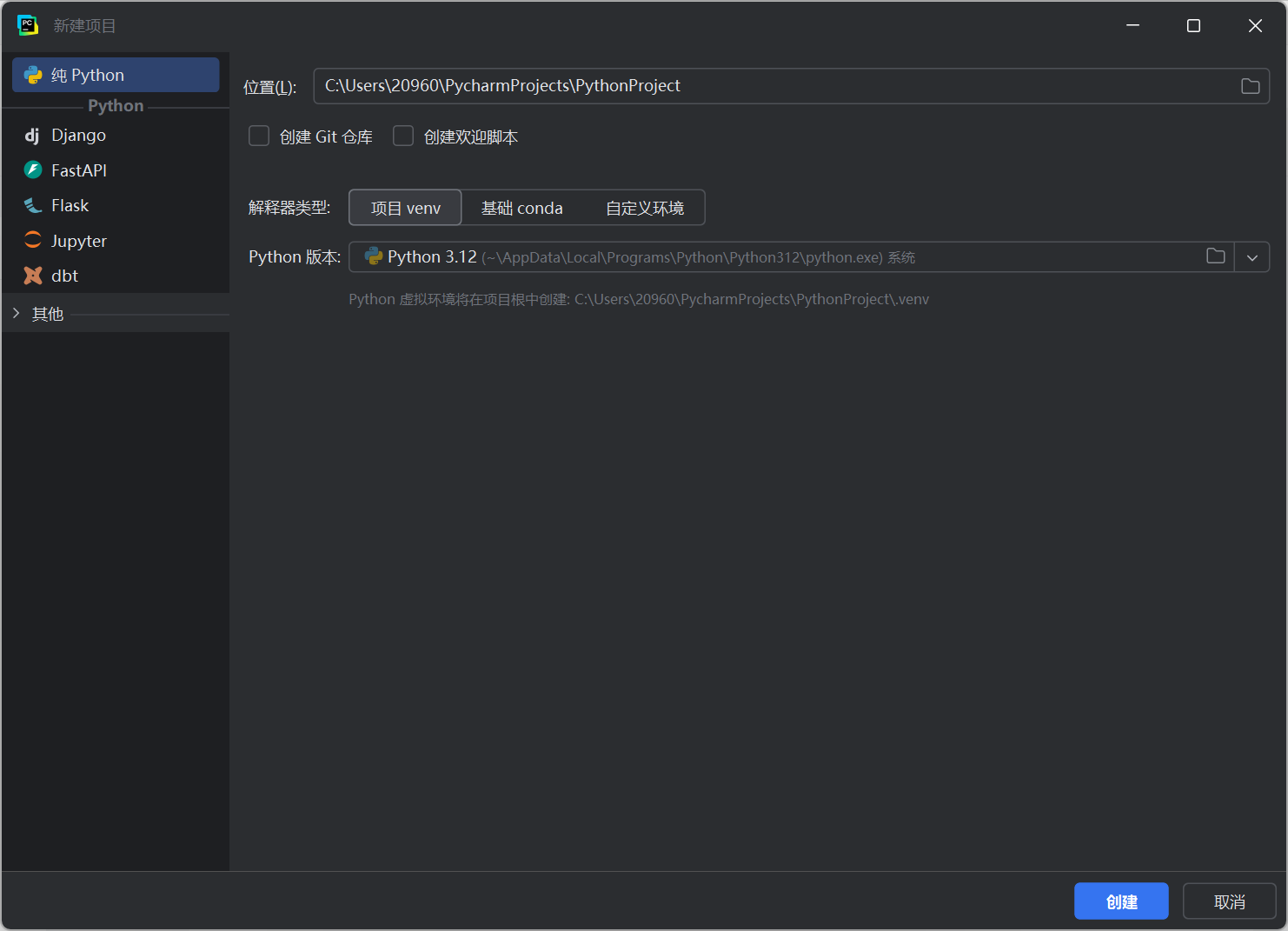
Task: Click the PyCharm logo in title bar
Action: (28, 25)
